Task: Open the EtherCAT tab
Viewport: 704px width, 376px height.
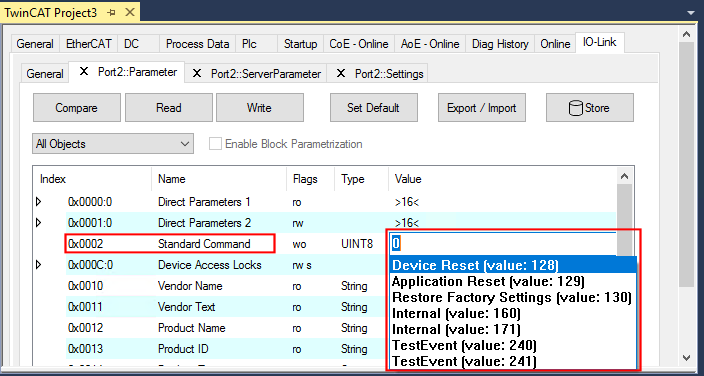Action: (x=88, y=44)
